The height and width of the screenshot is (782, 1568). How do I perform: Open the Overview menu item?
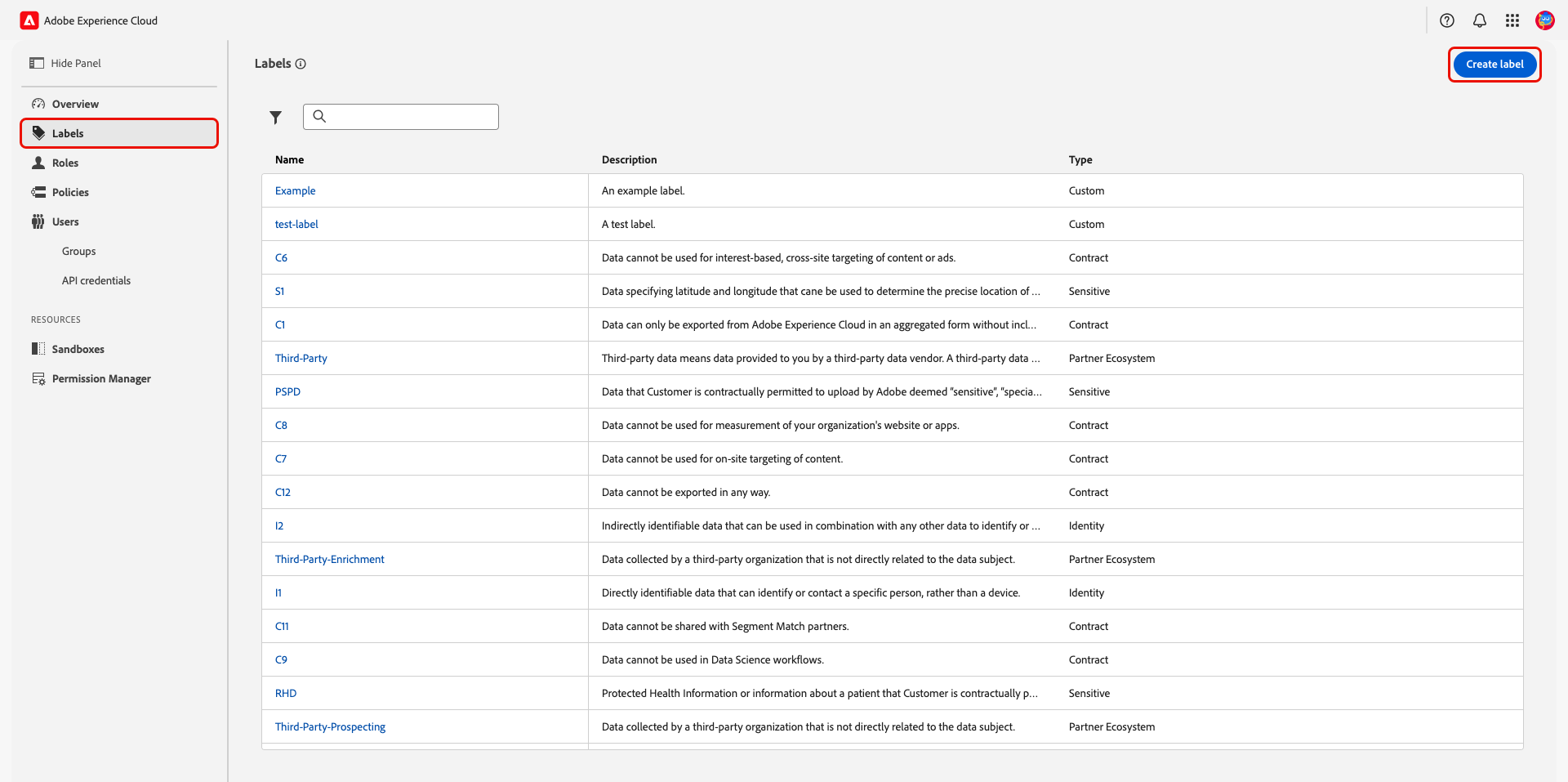75,104
